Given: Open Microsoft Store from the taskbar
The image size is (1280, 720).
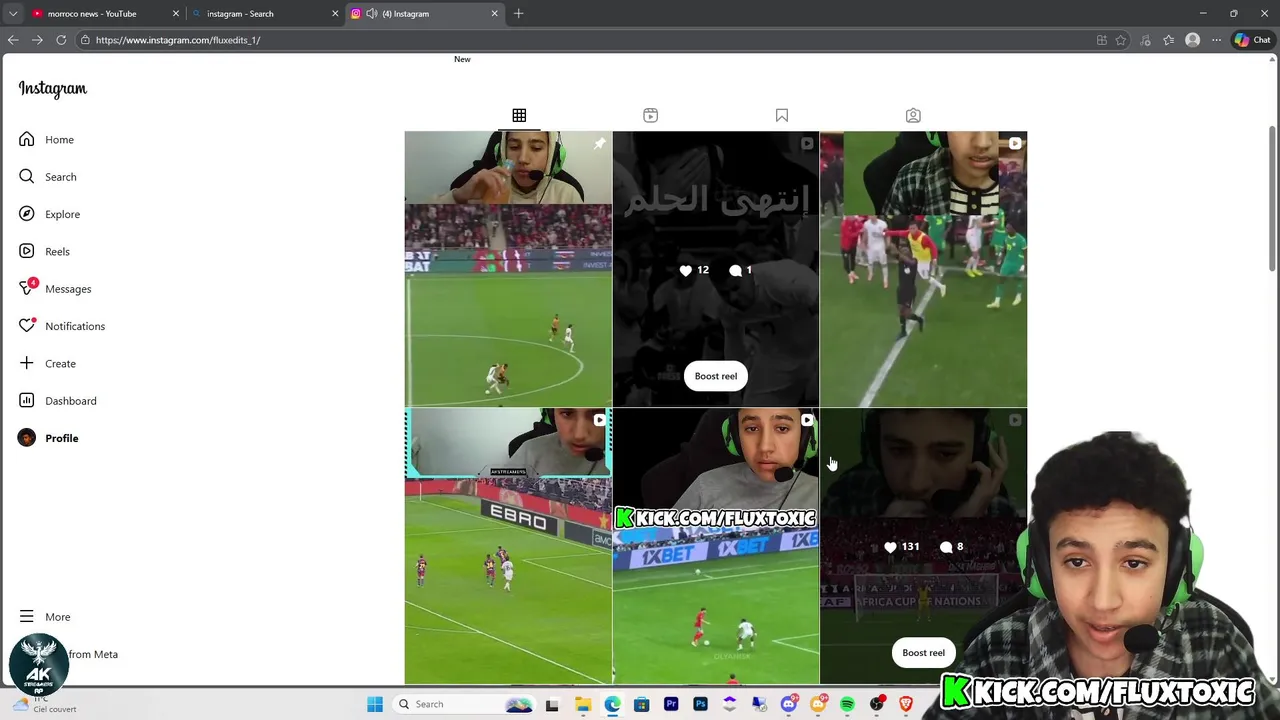Looking at the screenshot, I should 641,704.
